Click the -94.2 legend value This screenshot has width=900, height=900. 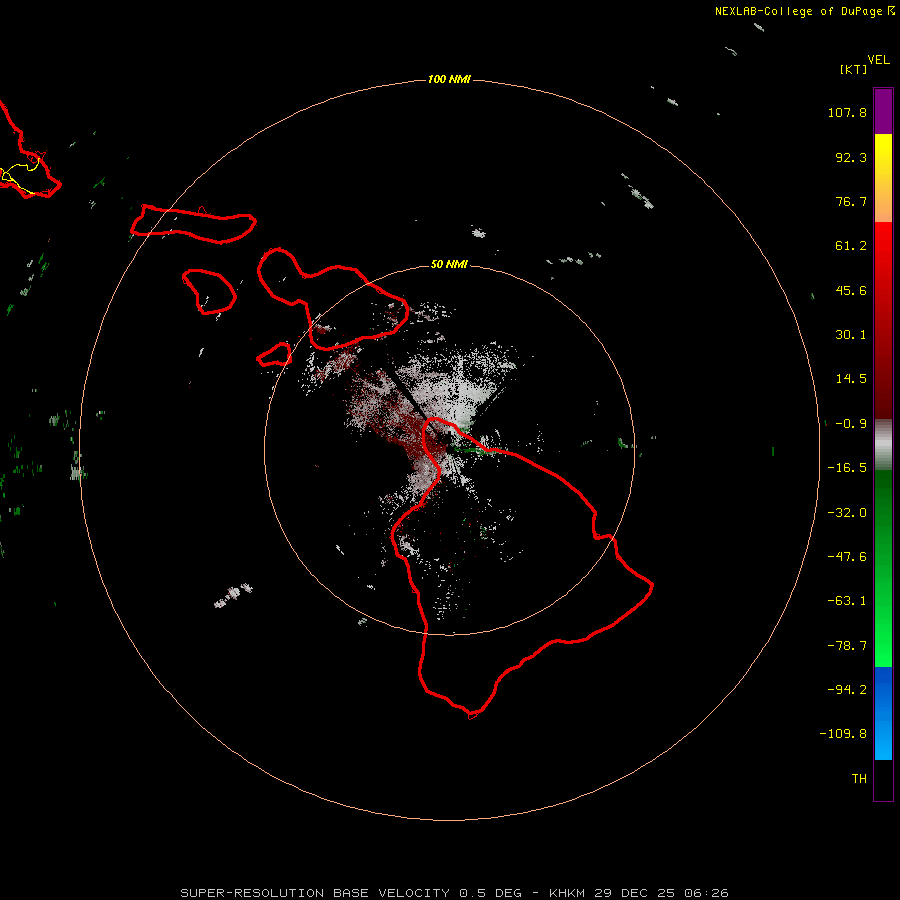tap(847, 690)
